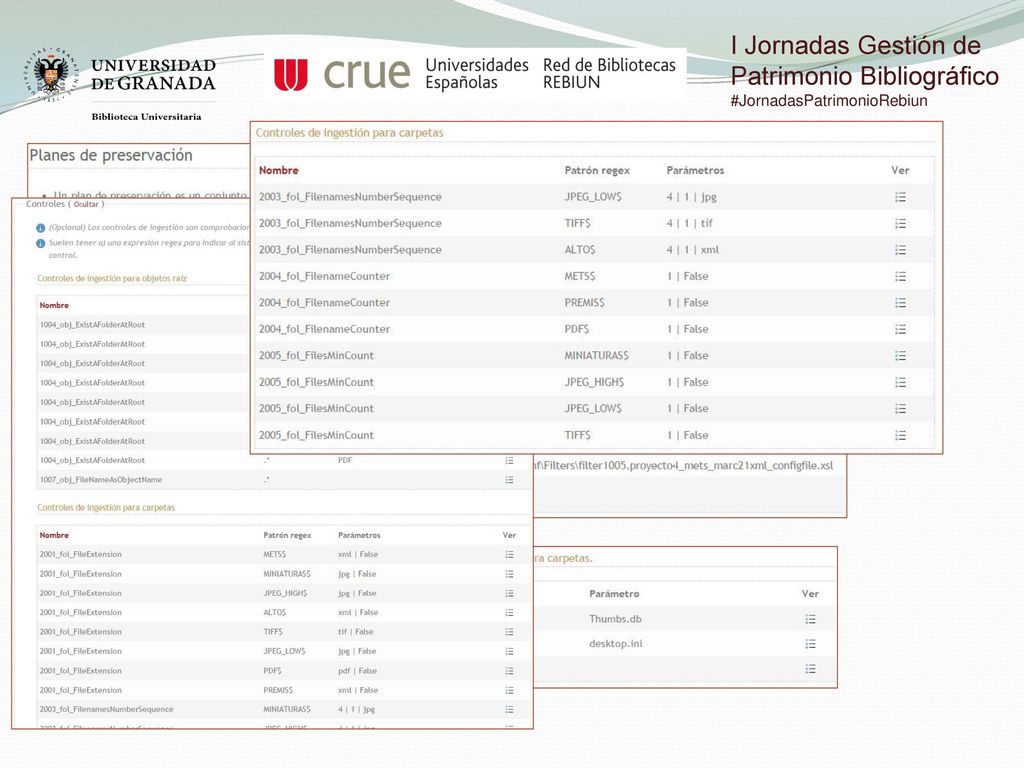
Task: Click "I Jornadas Gestión de Patrimonio Bibliográfico" title
Action: (x=864, y=61)
